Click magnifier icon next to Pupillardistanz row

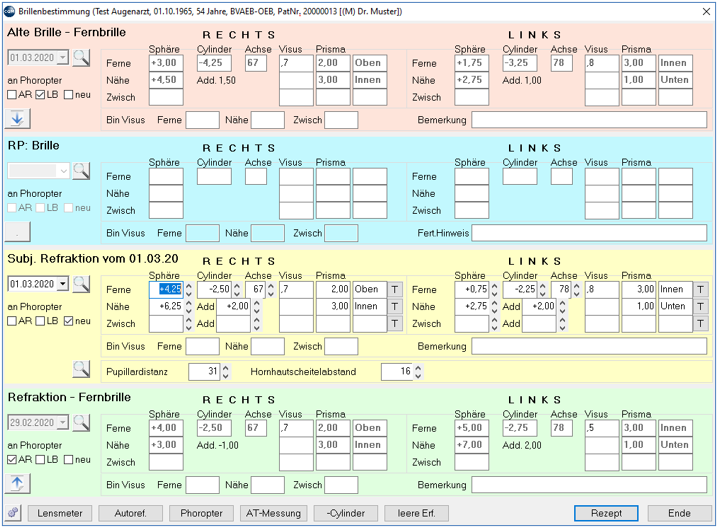pyautogui.click(x=81, y=369)
